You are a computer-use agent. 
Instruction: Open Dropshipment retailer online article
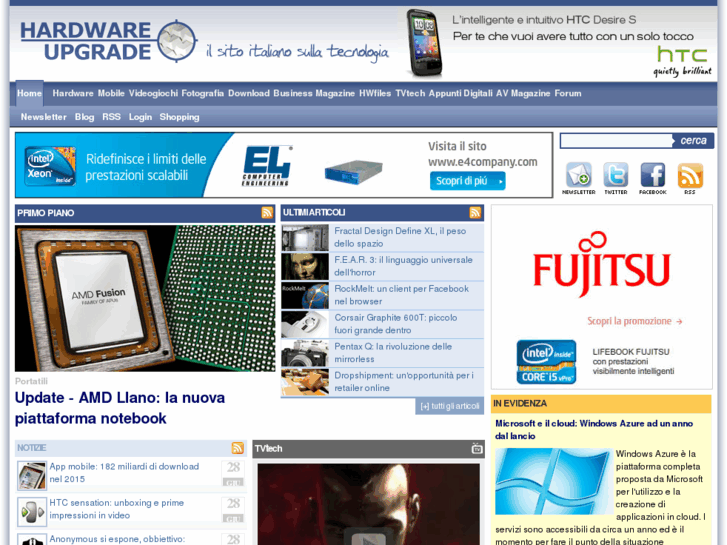404,381
